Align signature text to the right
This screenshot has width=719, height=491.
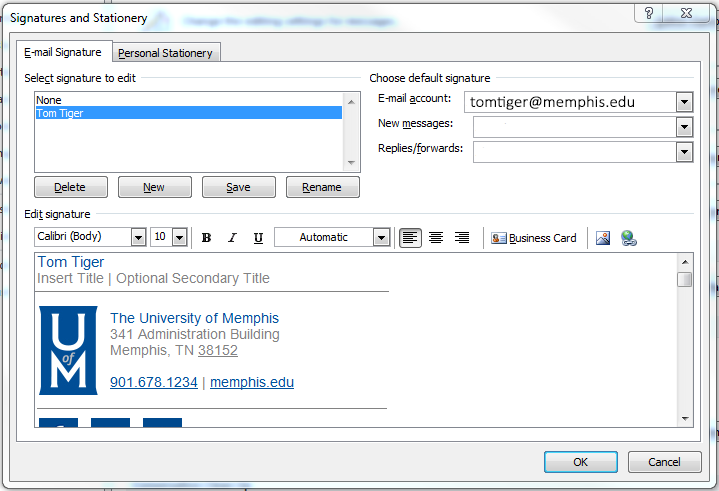point(462,238)
